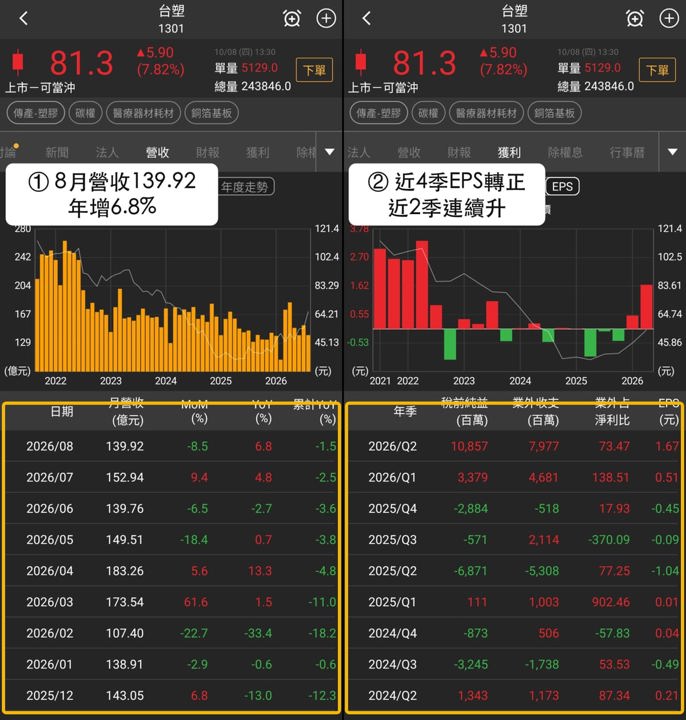686x720 pixels.
Task: Select the 2026/04 revenue row
Action: 172,571
